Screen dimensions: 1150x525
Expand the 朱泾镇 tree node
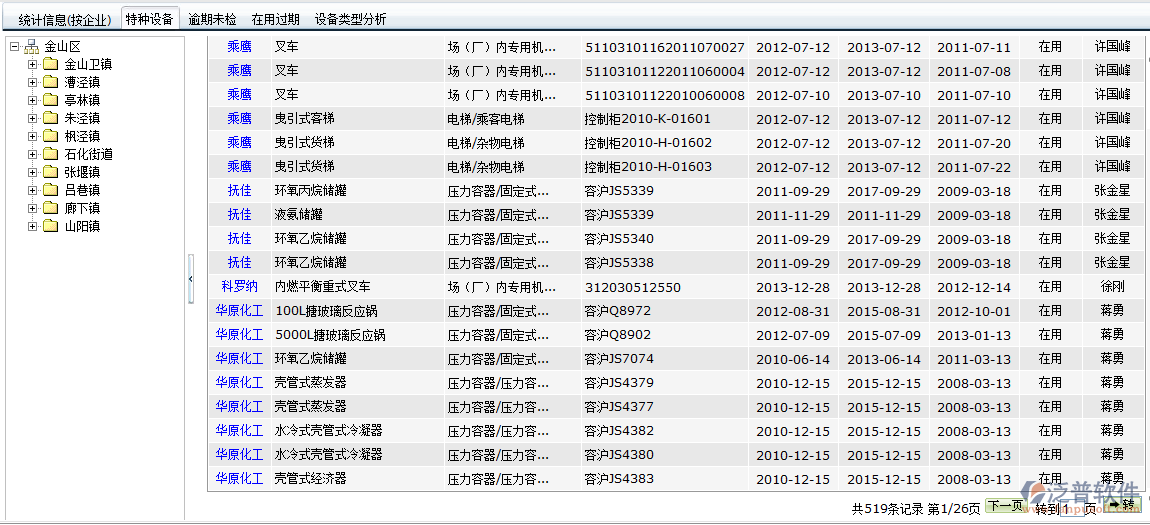tap(32, 118)
